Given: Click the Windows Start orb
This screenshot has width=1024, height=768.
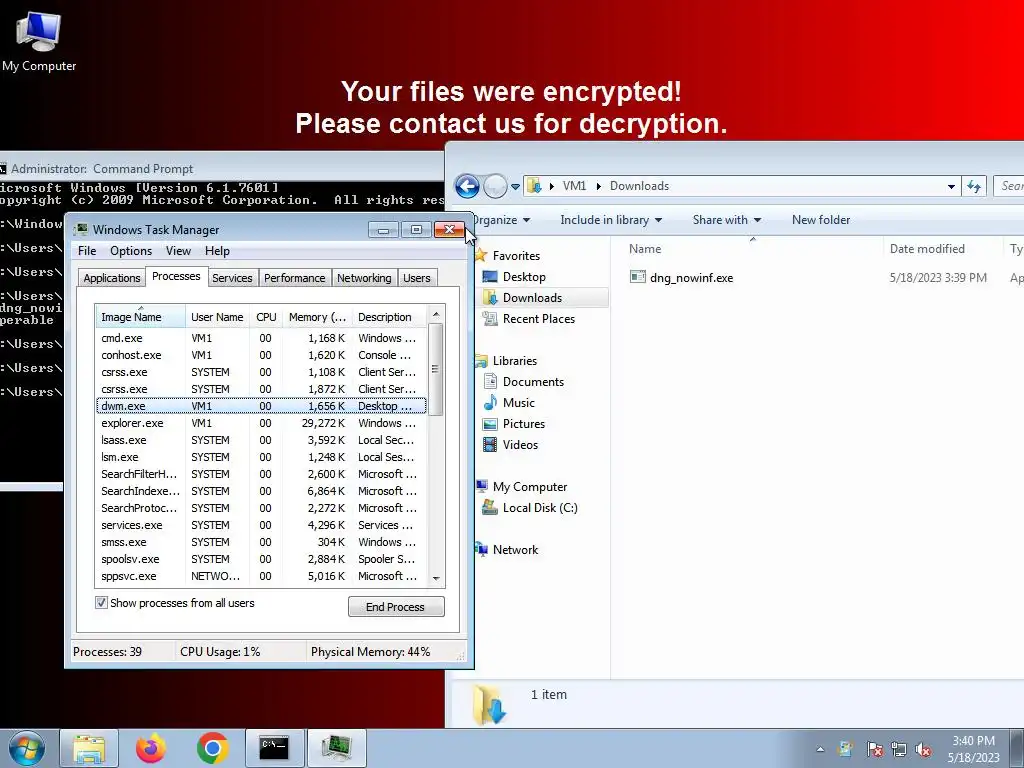Looking at the screenshot, I should pyautogui.click(x=26, y=749).
